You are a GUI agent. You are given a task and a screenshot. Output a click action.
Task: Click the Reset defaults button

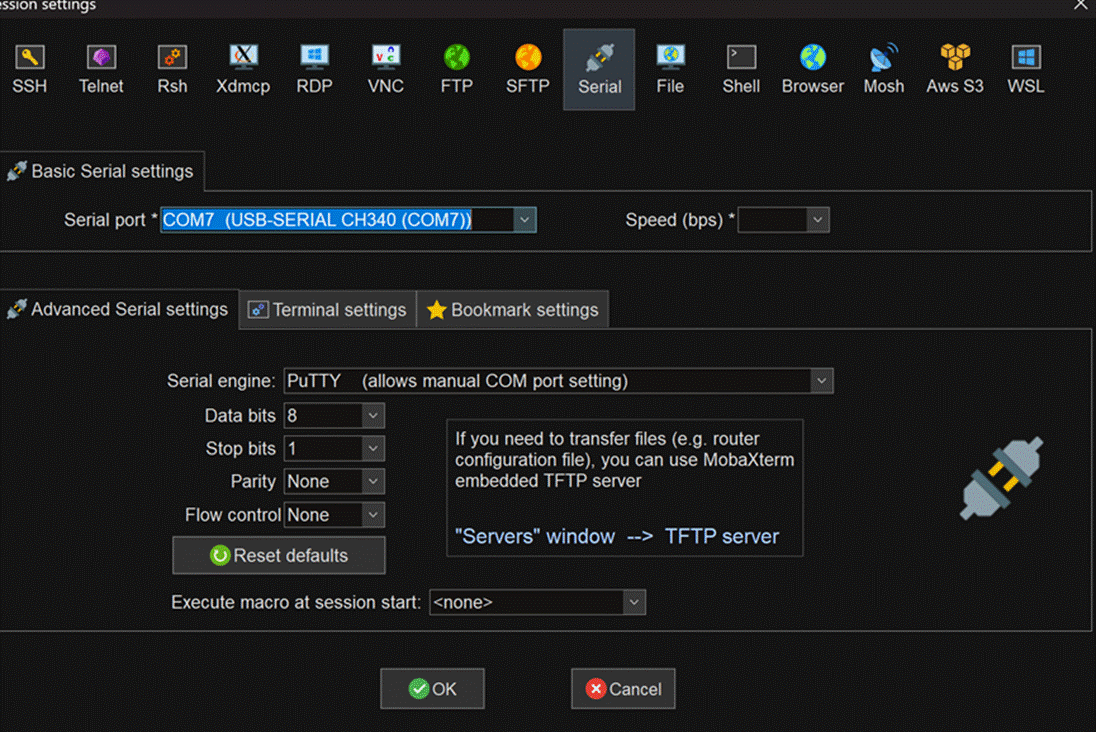[279, 556]
